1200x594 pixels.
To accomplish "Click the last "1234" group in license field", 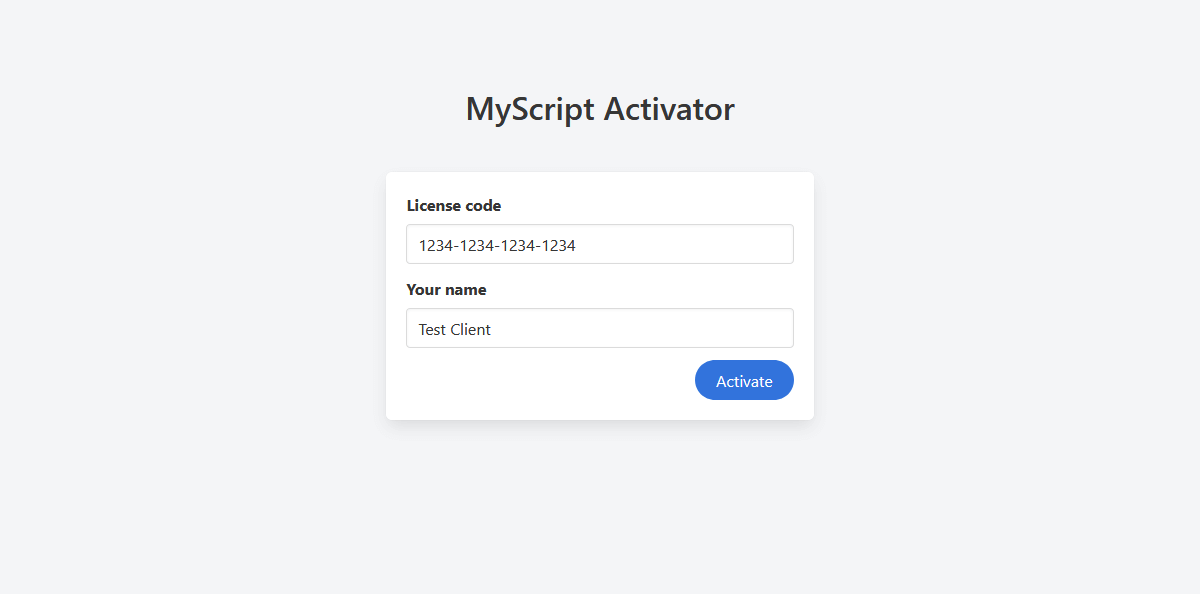I will [x=559, y=245].
